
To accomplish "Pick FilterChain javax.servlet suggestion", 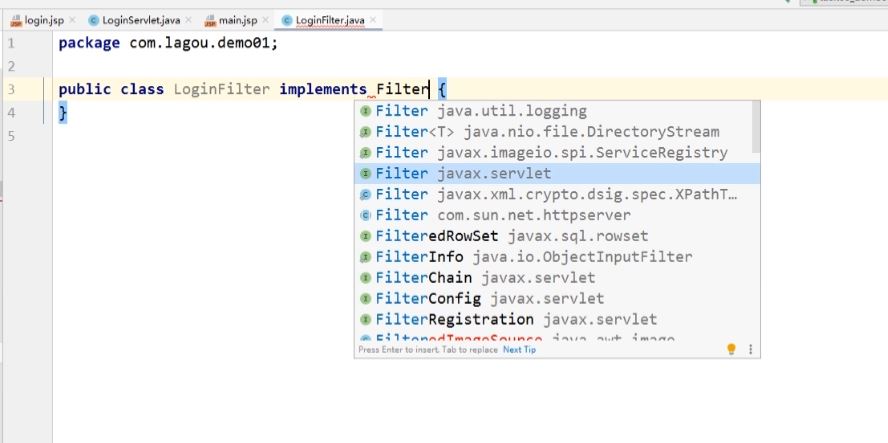I will point(557,278).
